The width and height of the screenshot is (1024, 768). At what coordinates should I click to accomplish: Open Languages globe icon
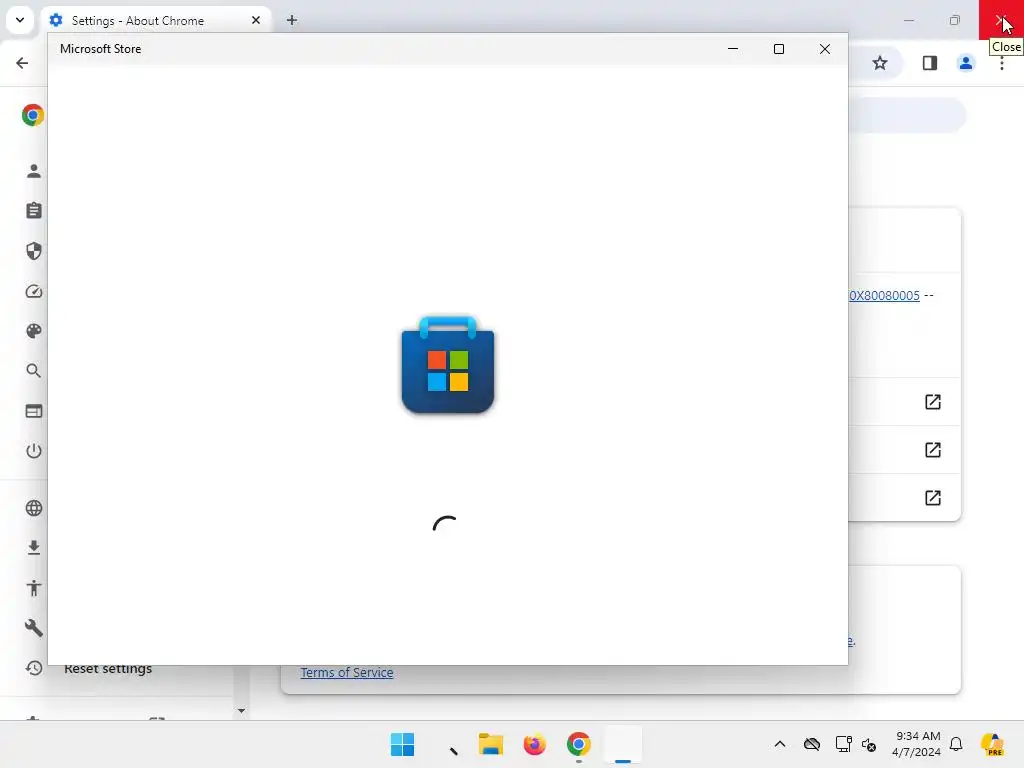[34, 508]
